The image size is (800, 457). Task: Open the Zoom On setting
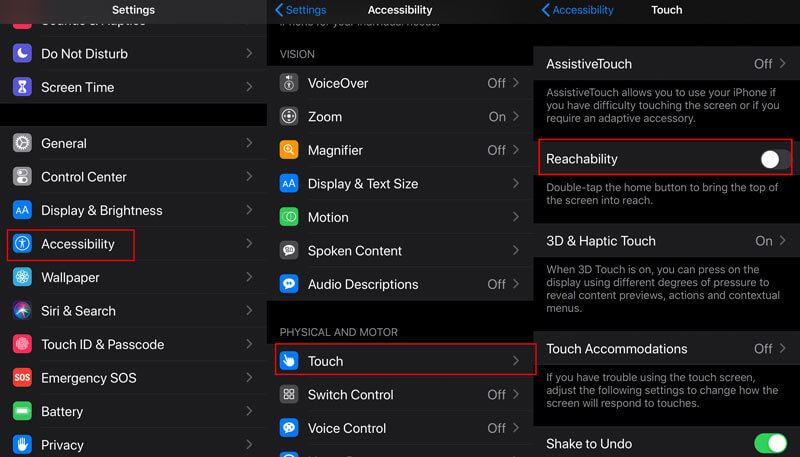click(x=400, y=116)
